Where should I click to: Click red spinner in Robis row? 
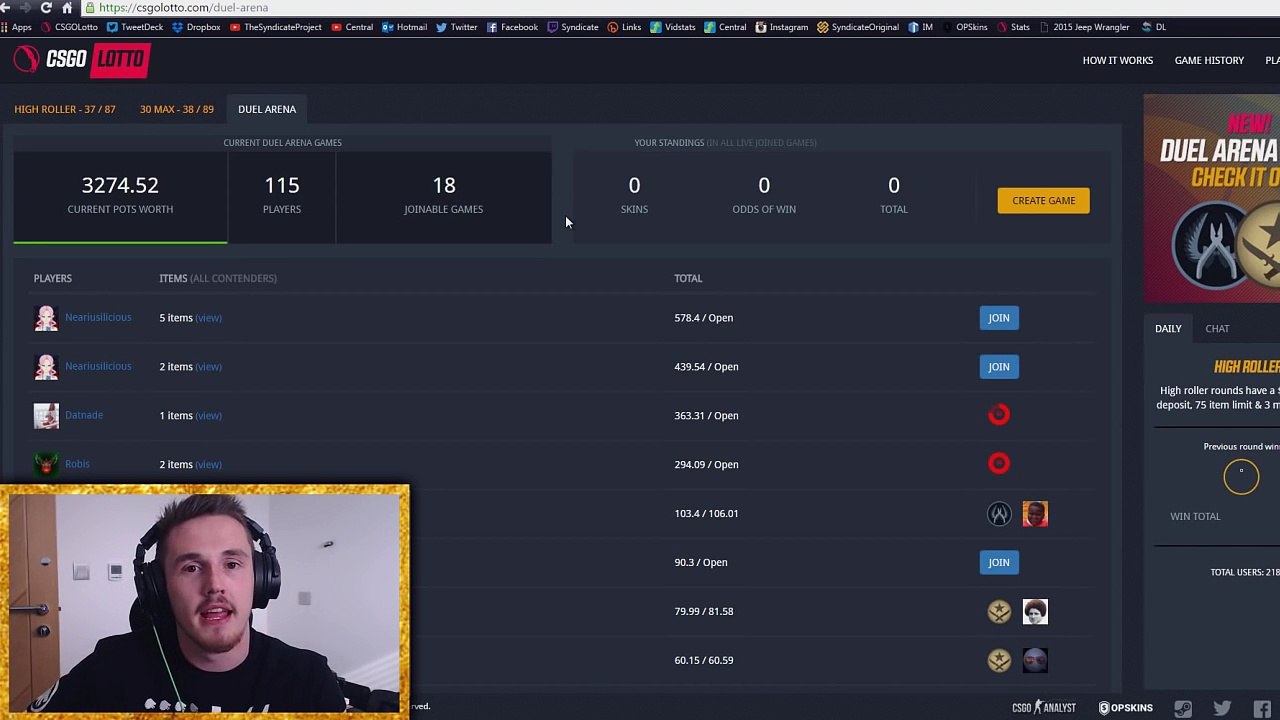pos(999,464)
